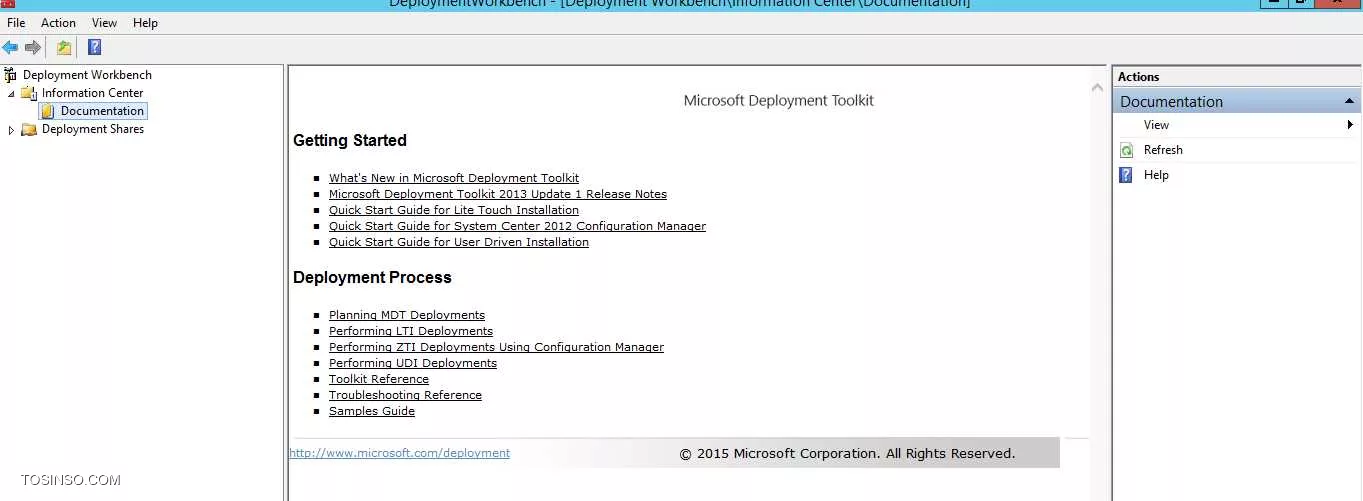Screen dimensions: 1363x501
Task: Select Deployment Shares tree item
Action: coord(92,129)
